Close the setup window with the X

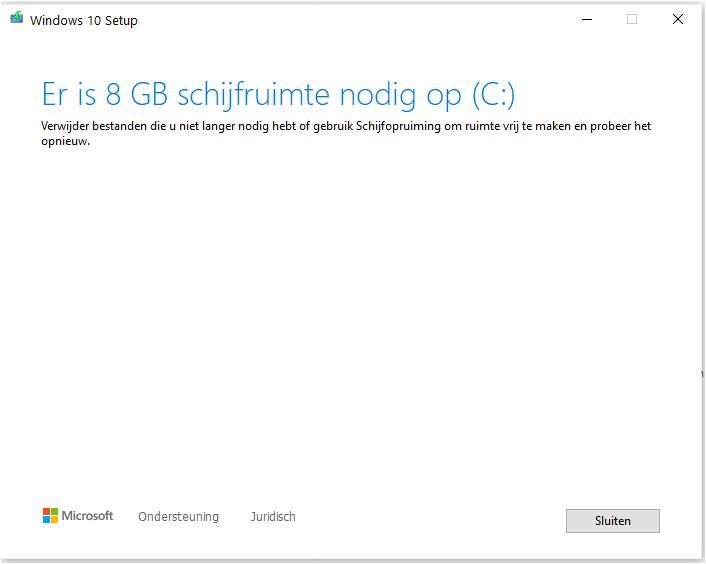pos(678,19)
